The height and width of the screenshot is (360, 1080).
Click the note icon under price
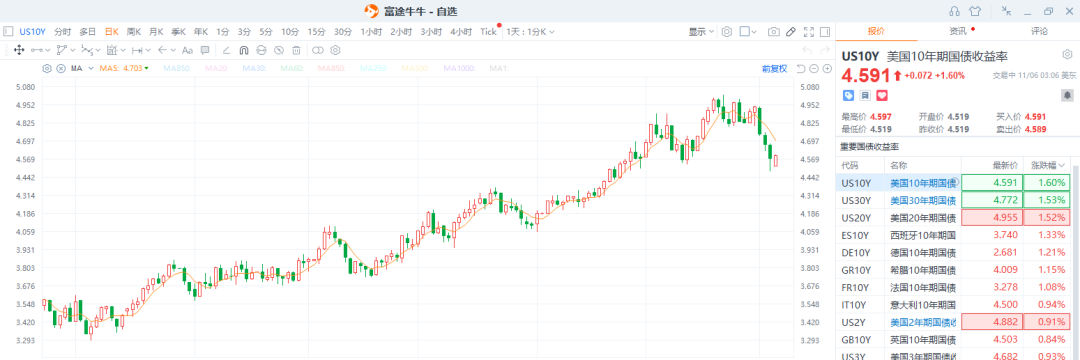865,95
